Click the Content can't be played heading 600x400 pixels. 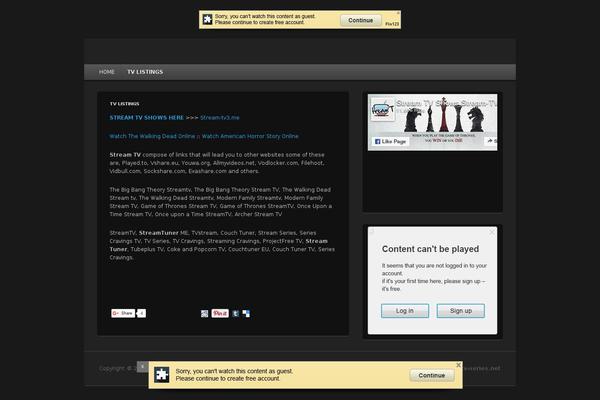430,249
